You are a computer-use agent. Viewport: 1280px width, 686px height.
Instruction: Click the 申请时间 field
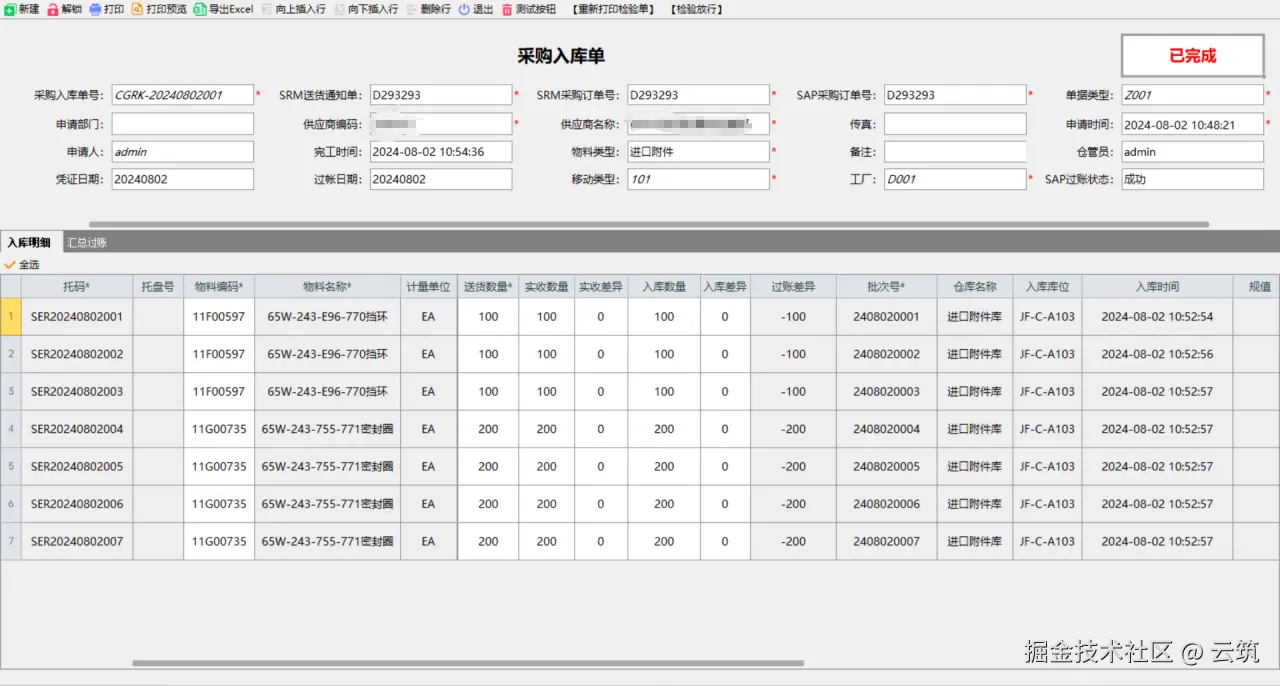pos(1192,124)
